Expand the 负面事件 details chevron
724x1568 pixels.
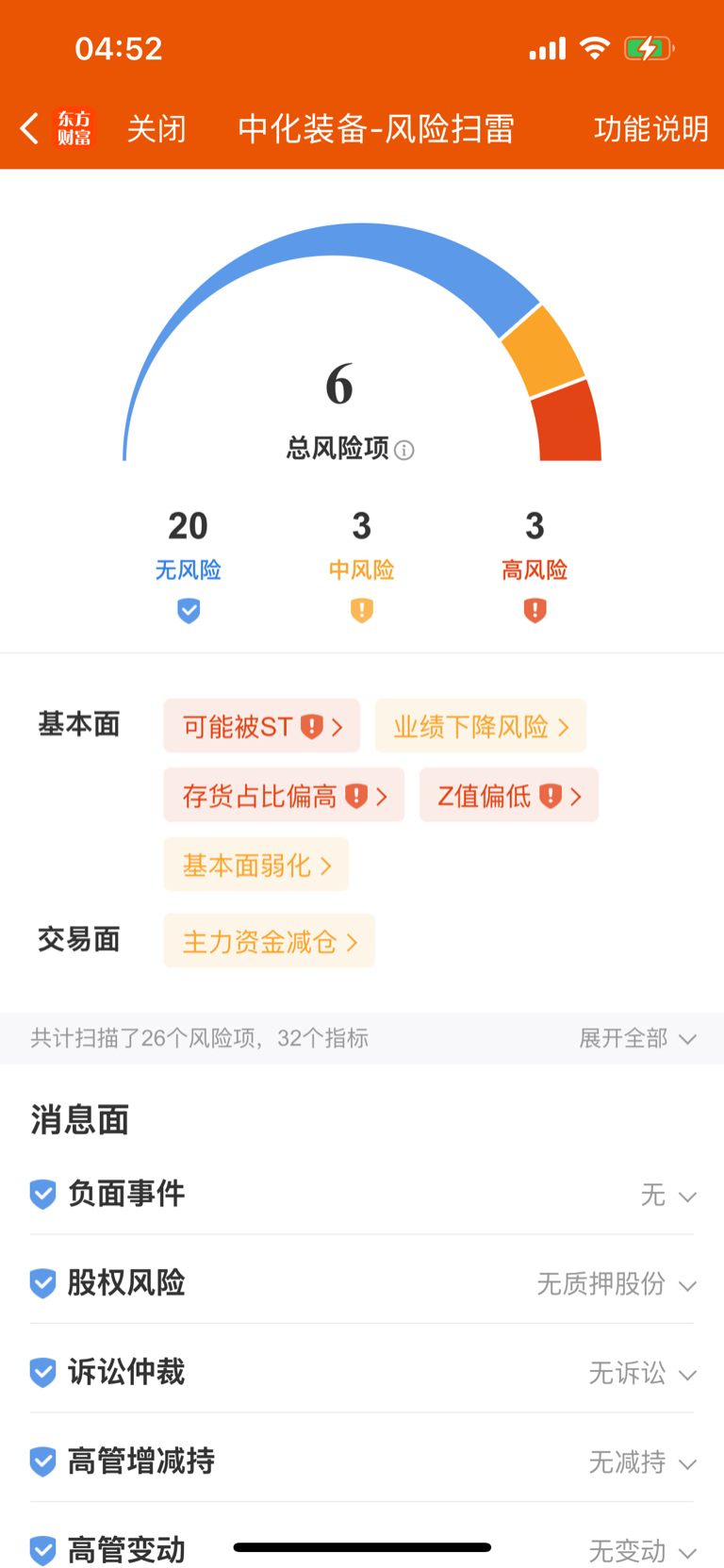(687, 1197)
